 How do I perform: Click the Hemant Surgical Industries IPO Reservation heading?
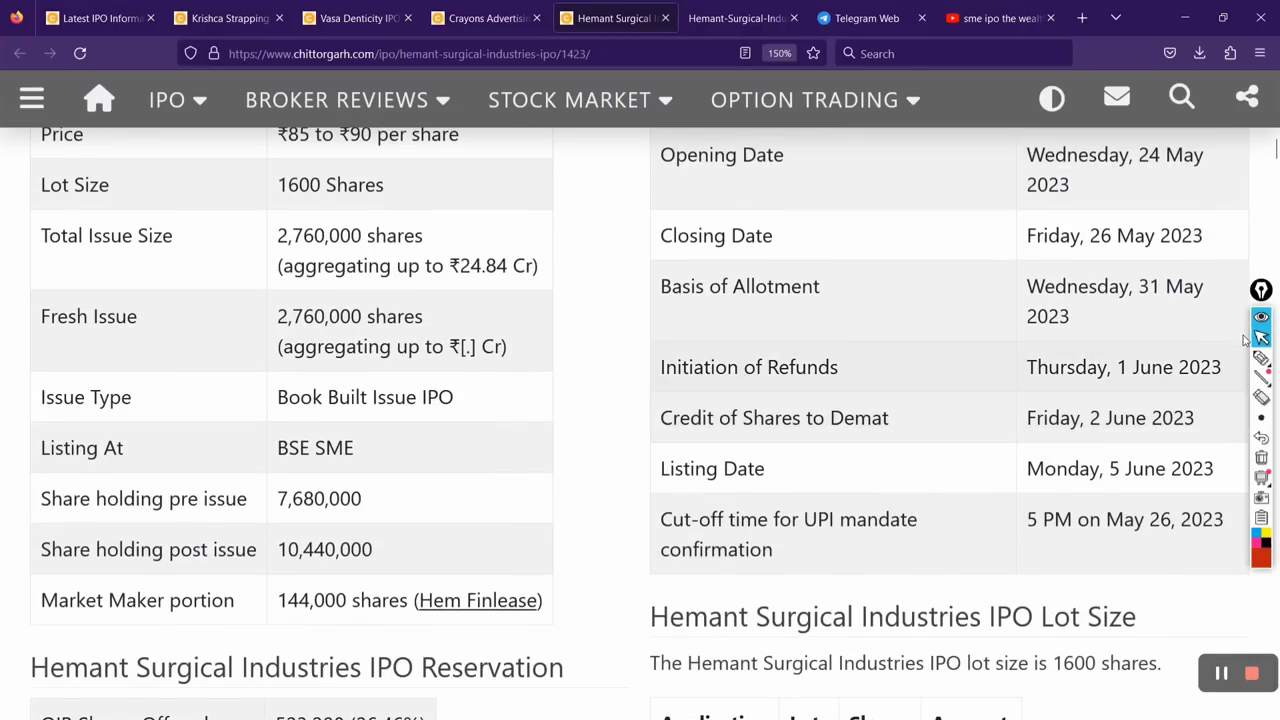[x=297, y=667]
